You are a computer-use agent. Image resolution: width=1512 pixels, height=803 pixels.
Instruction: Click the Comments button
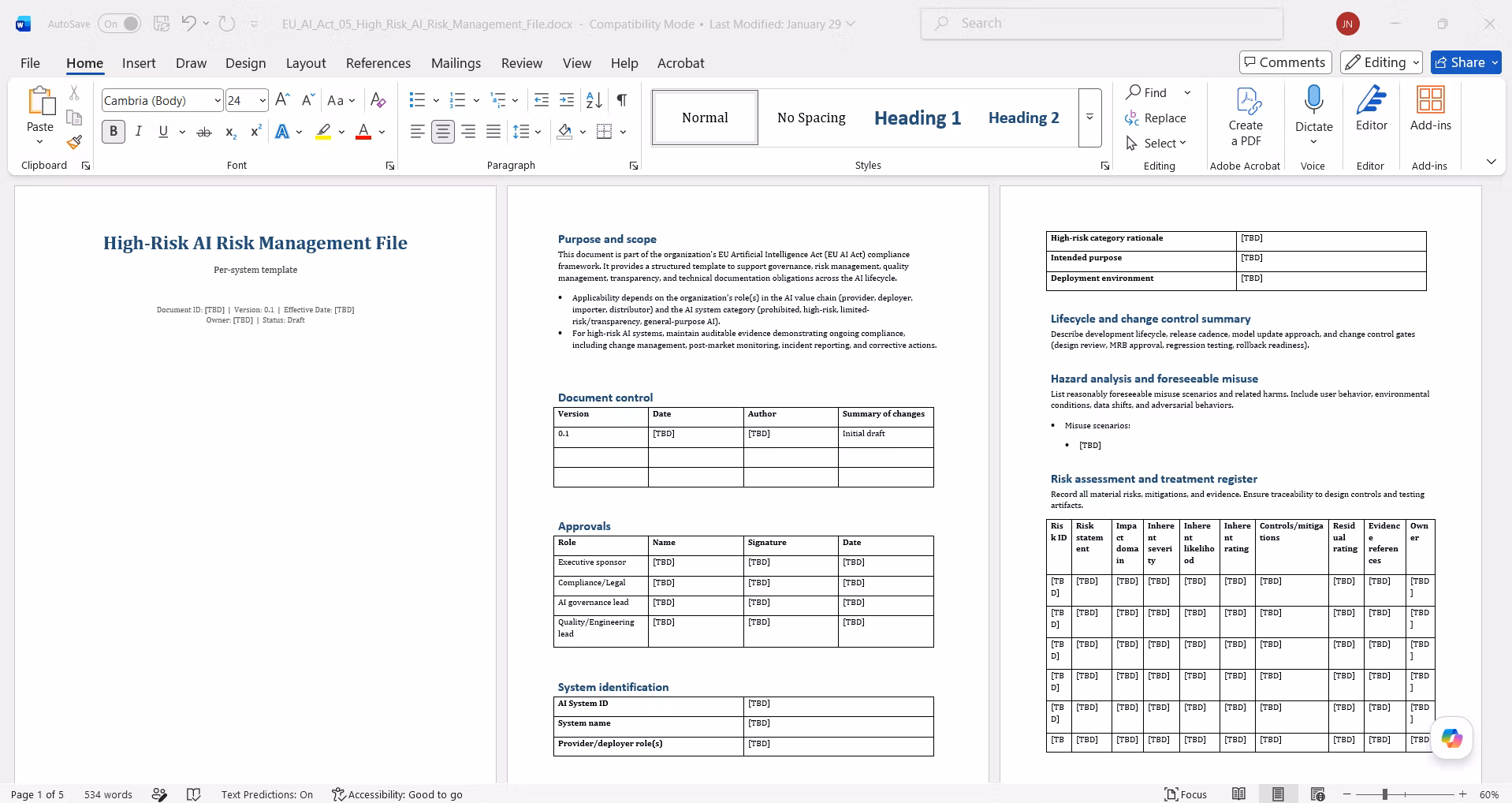coord(1285,62)
